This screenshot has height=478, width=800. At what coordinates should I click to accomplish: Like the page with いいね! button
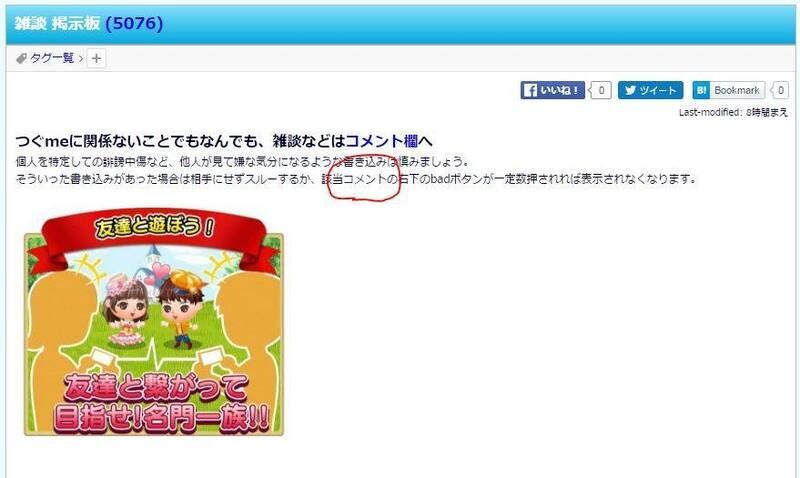pyautogui.click(x=553, y=90)
